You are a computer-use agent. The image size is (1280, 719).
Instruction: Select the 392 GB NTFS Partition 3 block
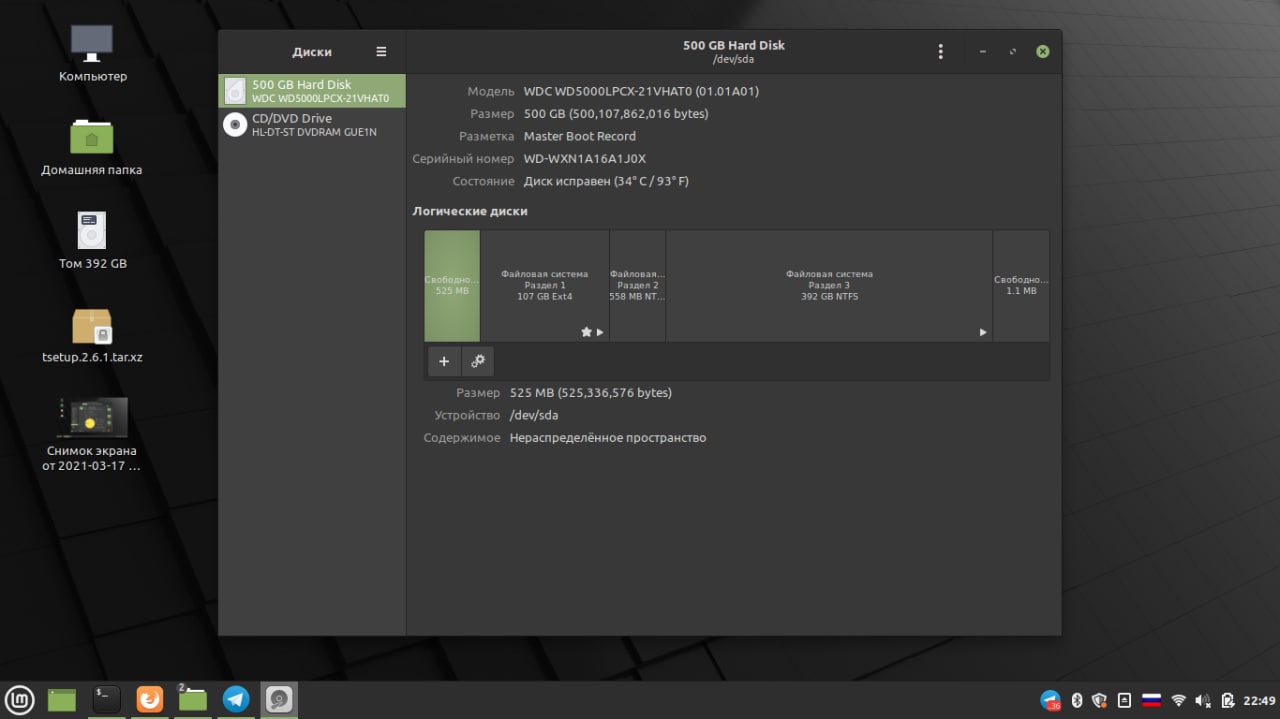tap(829, 286)
